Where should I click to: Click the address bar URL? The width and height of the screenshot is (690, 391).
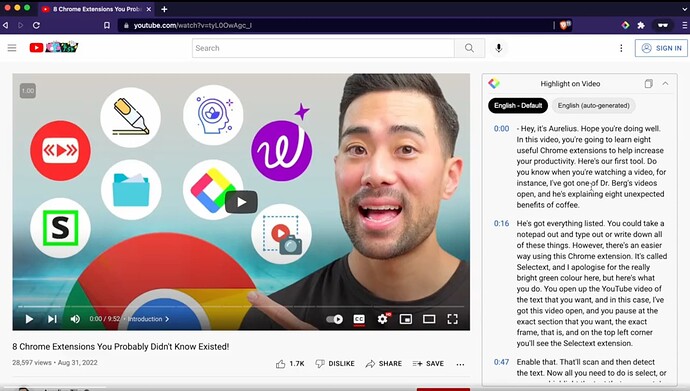pyautogui.click(x=193, y=26)
